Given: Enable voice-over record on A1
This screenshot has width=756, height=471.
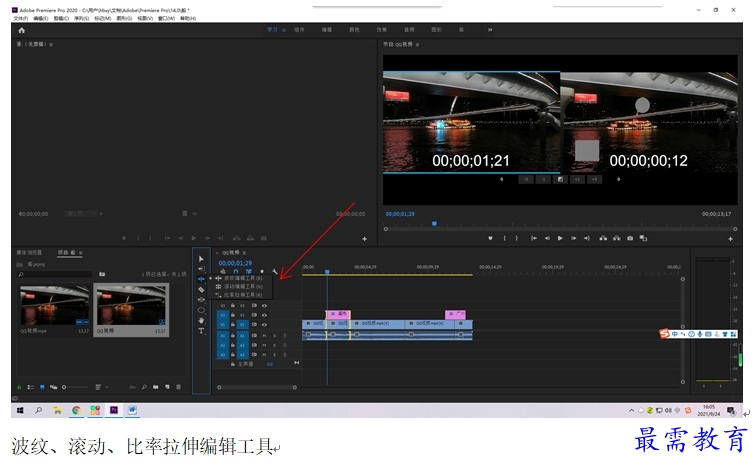Looking at the screenshot, I should click(x=284, y=336).
